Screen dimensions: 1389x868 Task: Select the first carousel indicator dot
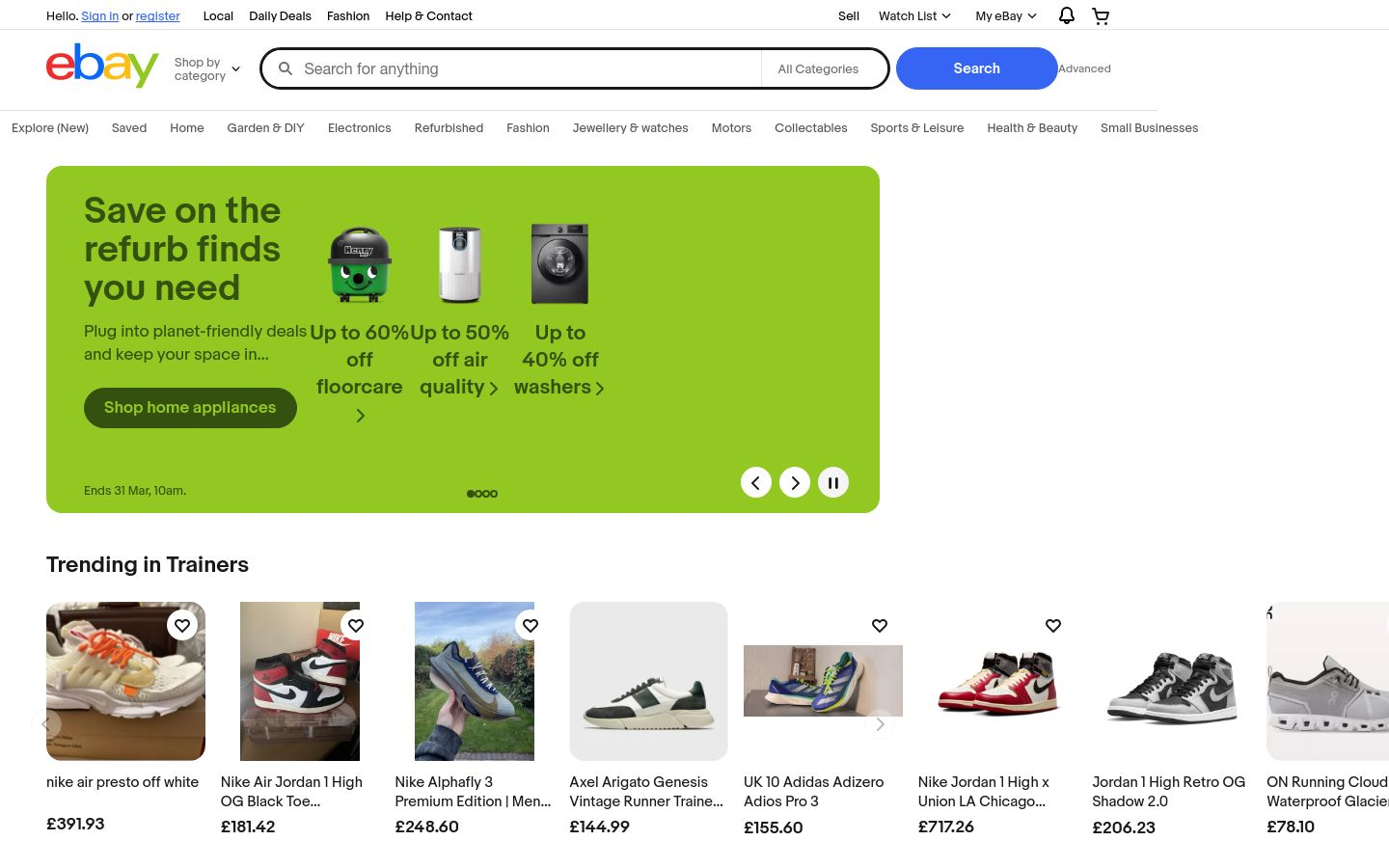471,494
